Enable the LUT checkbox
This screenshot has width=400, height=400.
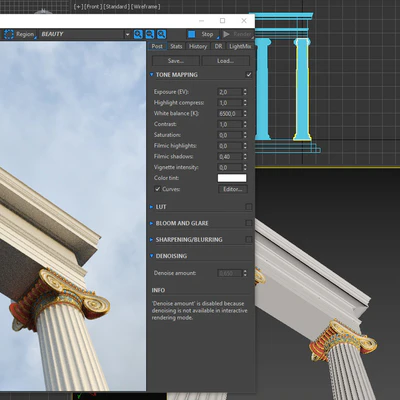(x=249, y=207)
